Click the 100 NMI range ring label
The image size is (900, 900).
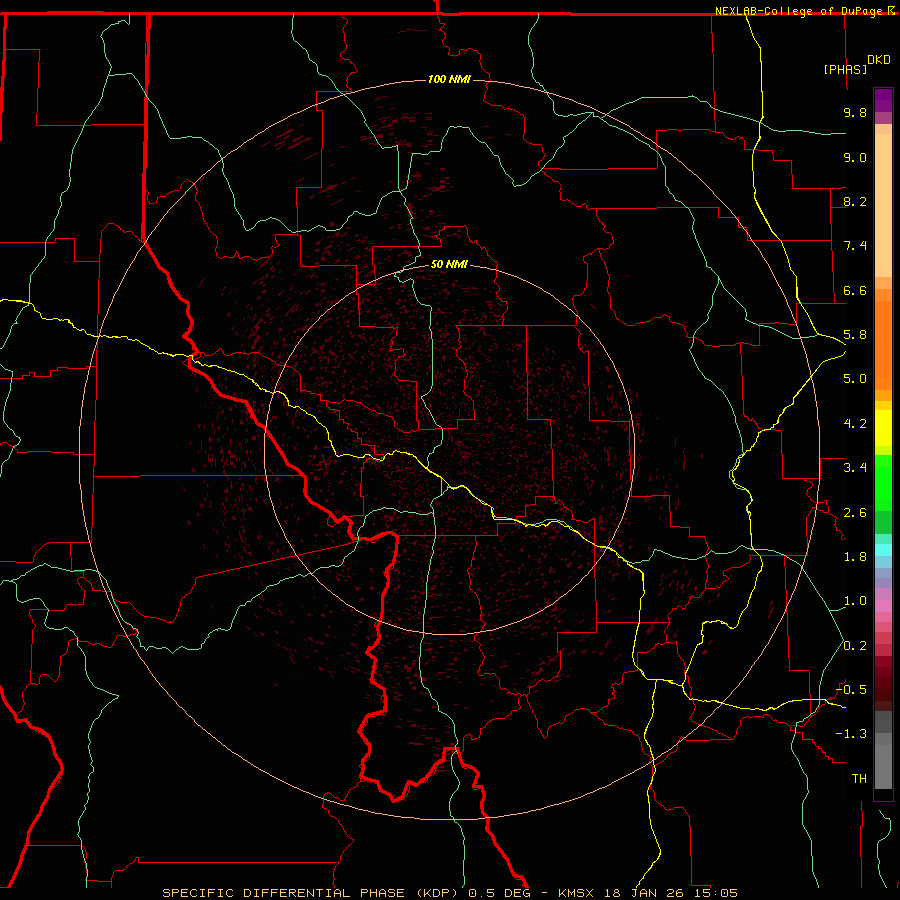pos(449,79)
